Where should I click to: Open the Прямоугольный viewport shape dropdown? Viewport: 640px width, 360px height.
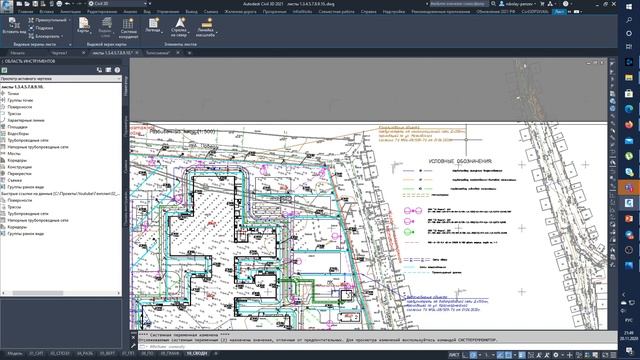(x=49, y=20)
